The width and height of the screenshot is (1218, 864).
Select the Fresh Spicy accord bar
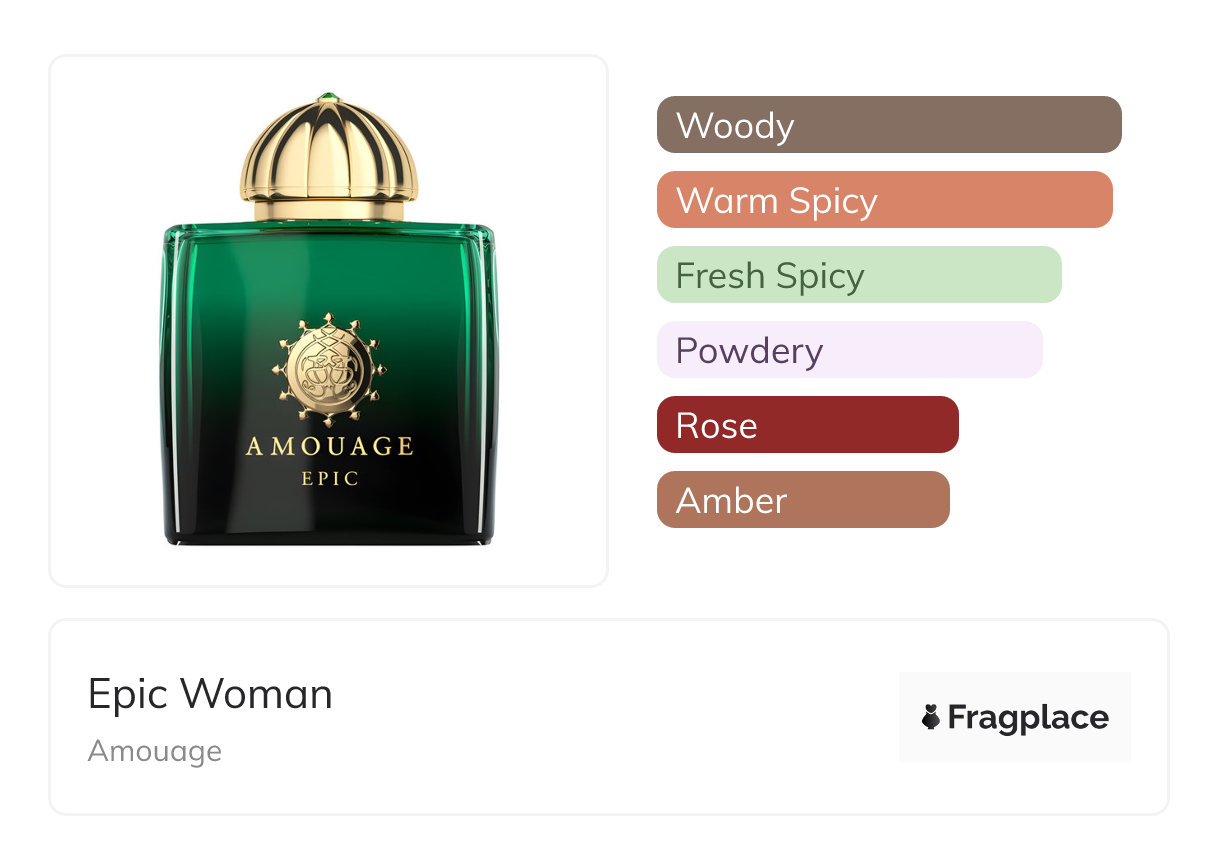click(859, 275)
